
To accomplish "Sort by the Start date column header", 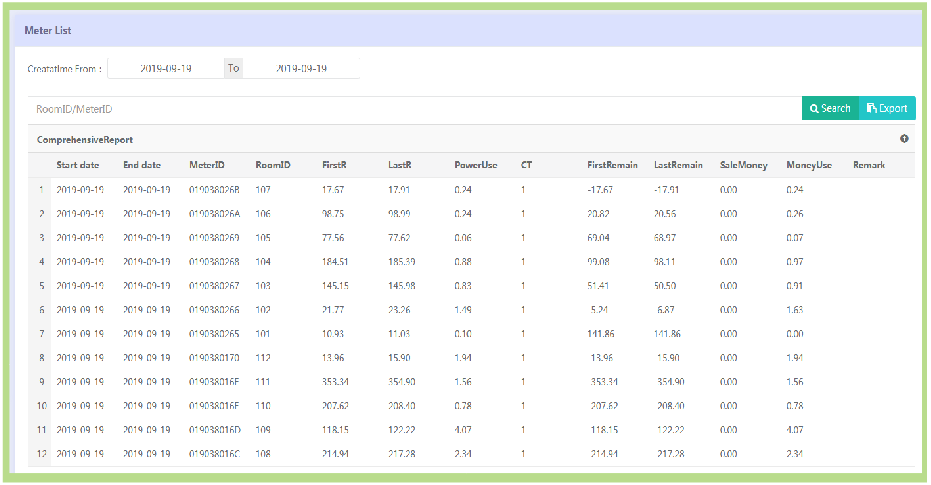I will point(78,165).
